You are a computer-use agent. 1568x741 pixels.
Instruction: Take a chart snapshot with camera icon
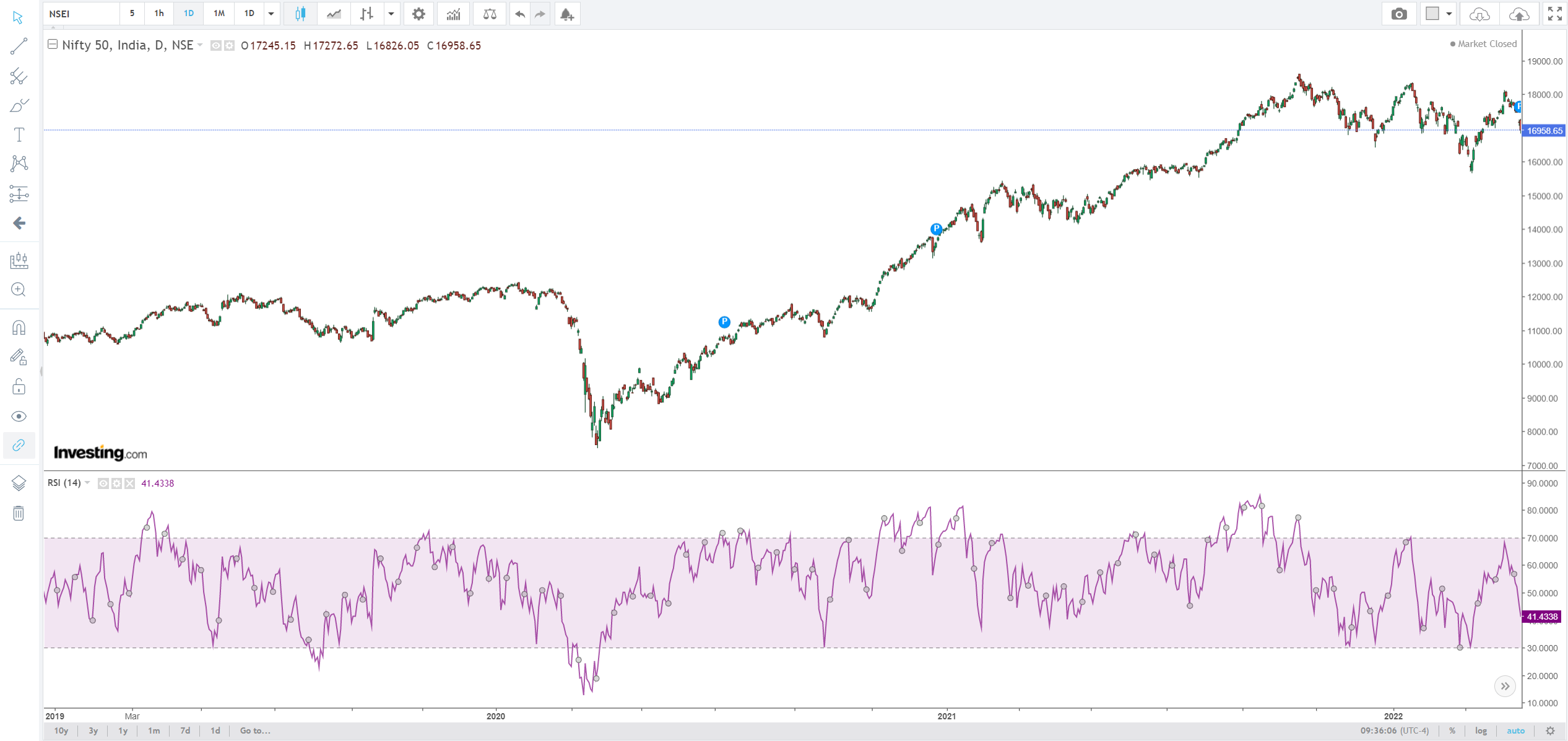point(1399,14)
